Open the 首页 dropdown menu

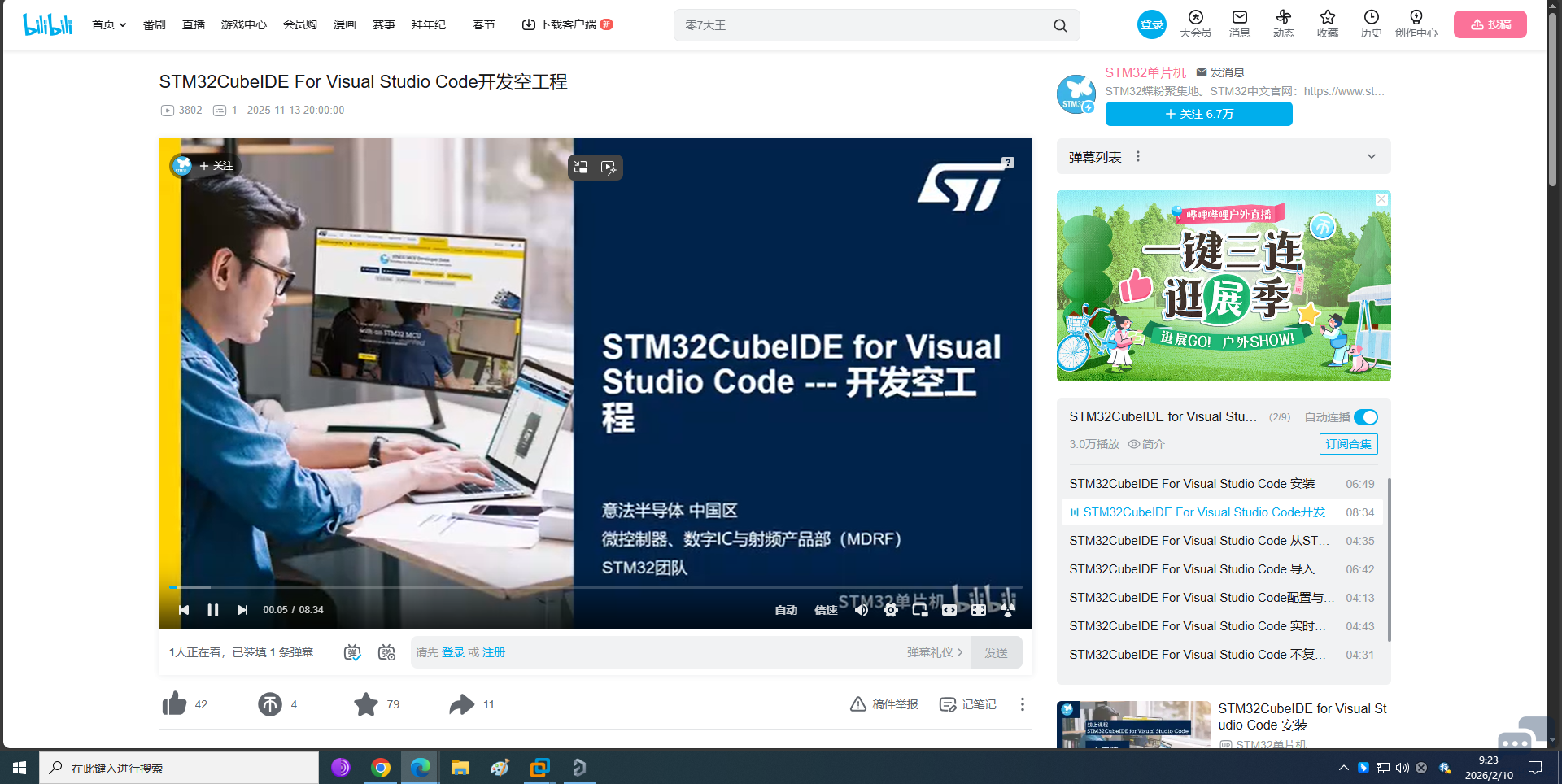point(109,24)
